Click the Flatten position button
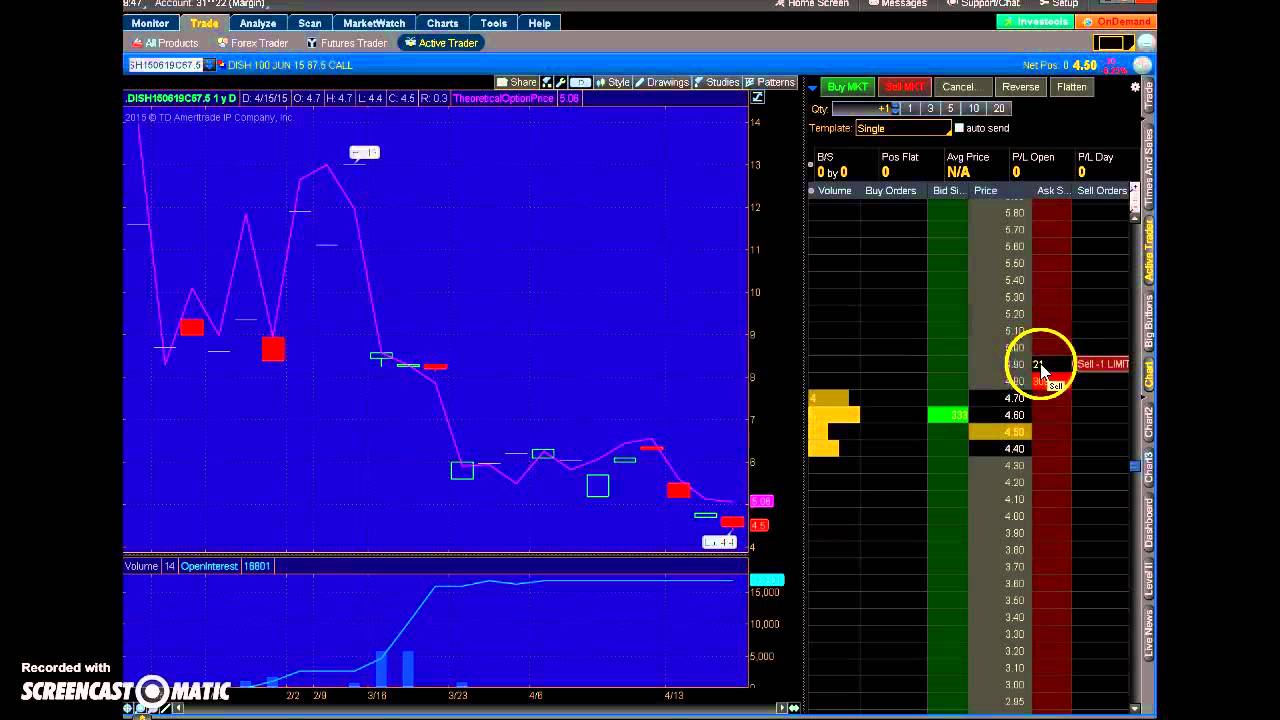 tap(1072, 87)
